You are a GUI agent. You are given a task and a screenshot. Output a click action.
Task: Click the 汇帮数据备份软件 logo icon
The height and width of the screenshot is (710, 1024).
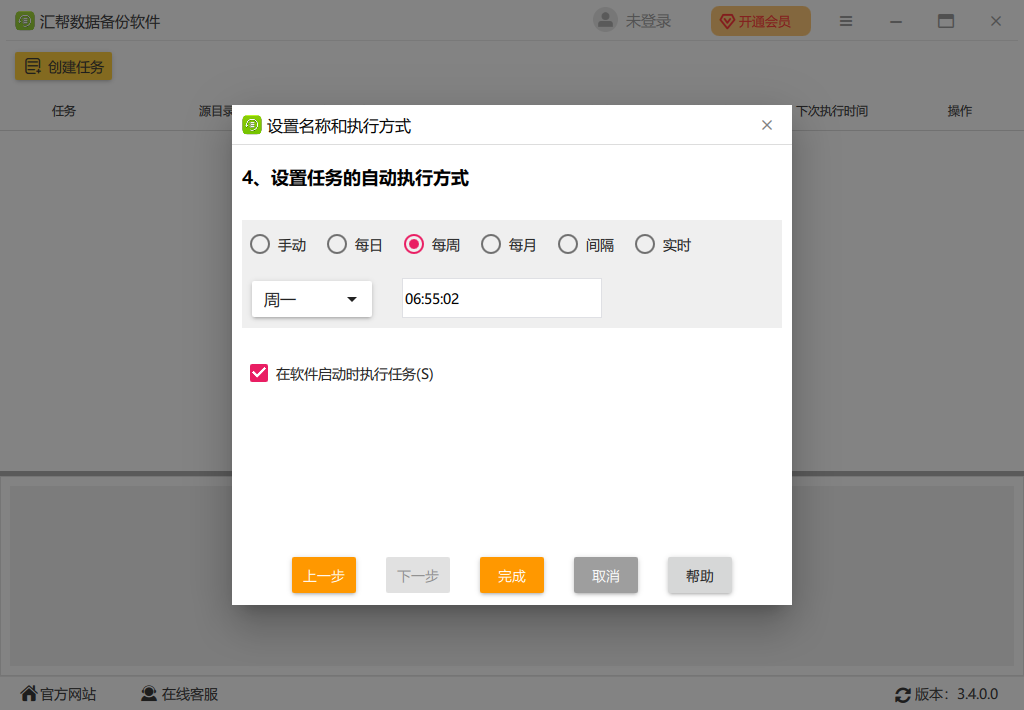pos(24,20)
